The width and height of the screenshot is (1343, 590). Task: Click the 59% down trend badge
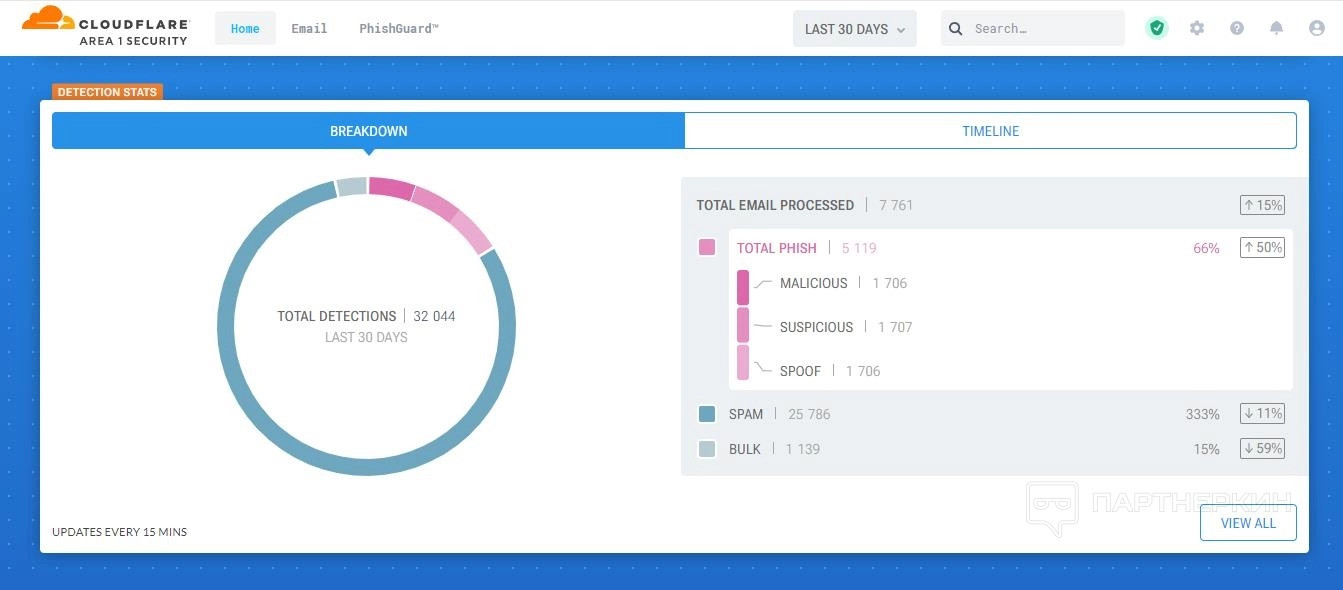click(x=1262, y=448)
